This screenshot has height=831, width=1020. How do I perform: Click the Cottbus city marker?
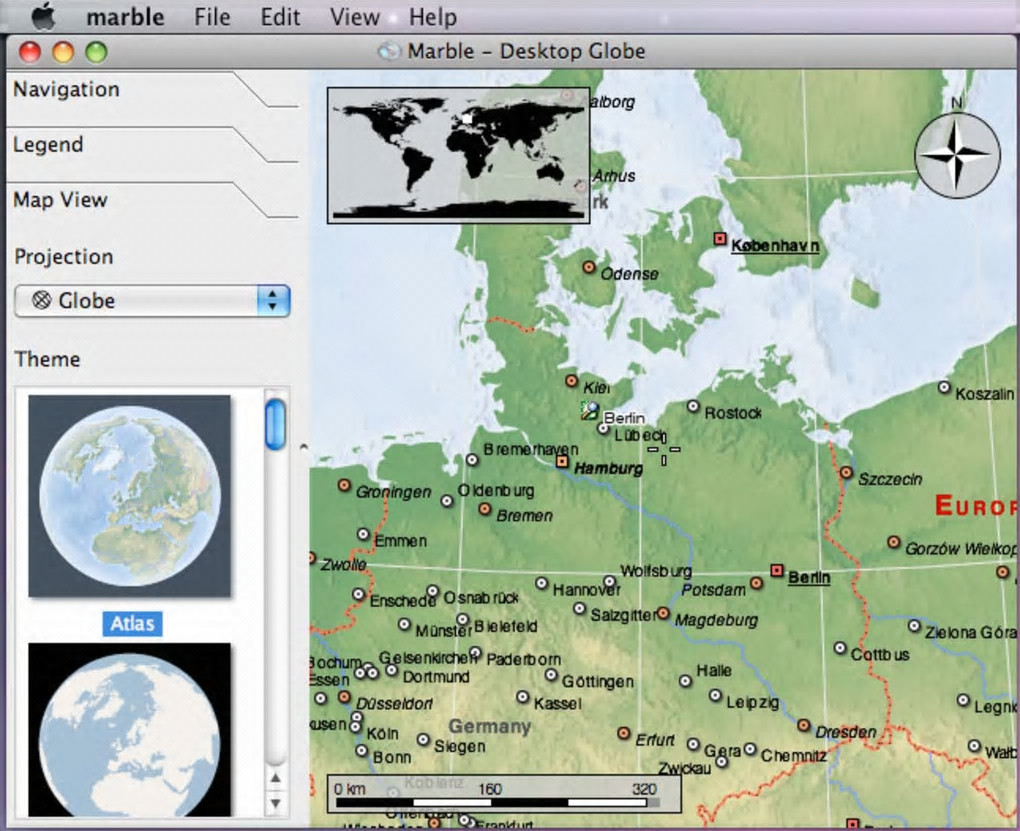[x=840, y=648]
